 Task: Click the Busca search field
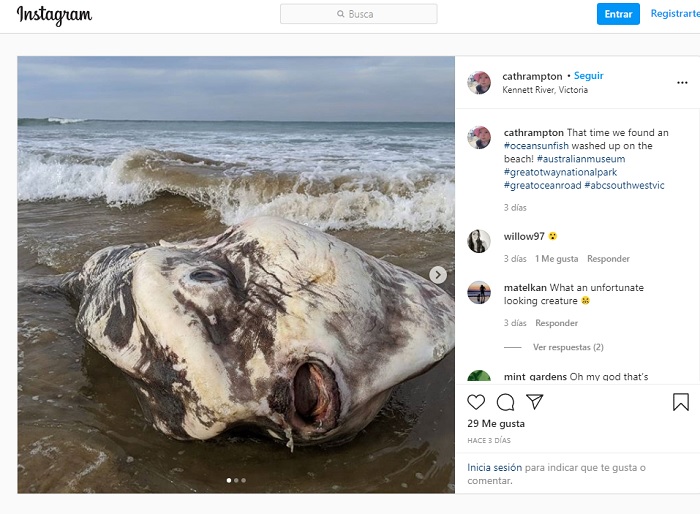pos(359,14)
